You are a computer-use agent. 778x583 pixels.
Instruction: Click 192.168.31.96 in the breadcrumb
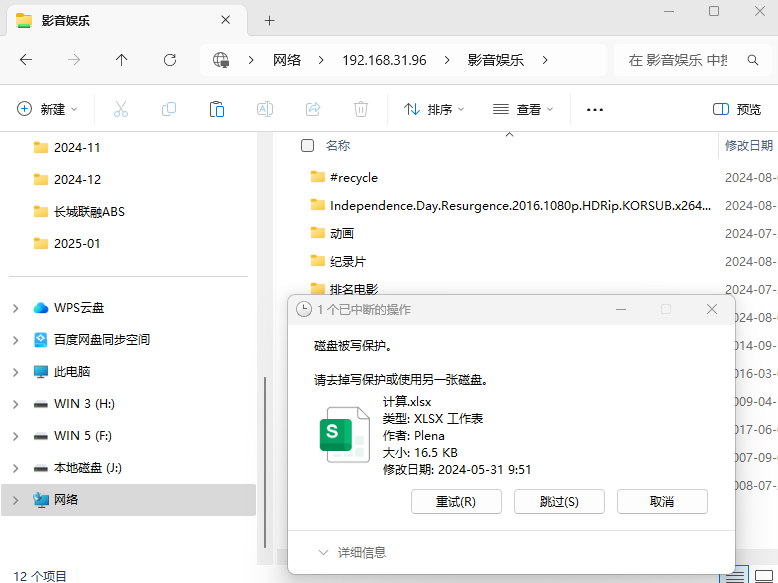click(x=384, y=60)
